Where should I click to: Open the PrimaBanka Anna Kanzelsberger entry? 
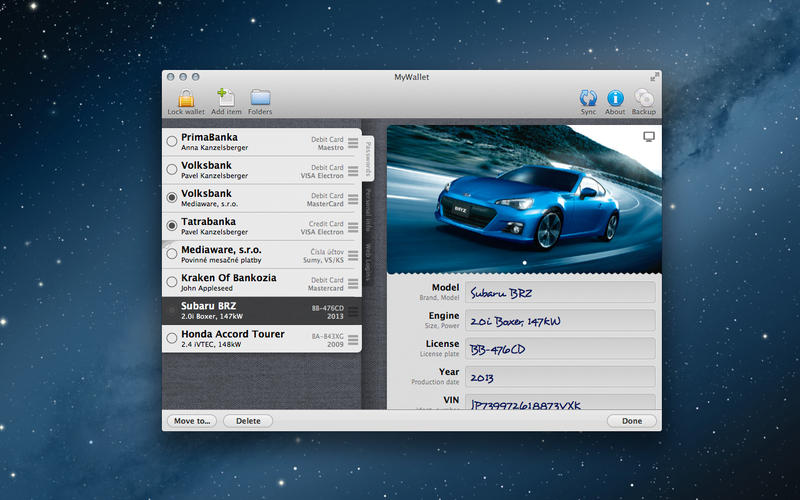[262, 142]
